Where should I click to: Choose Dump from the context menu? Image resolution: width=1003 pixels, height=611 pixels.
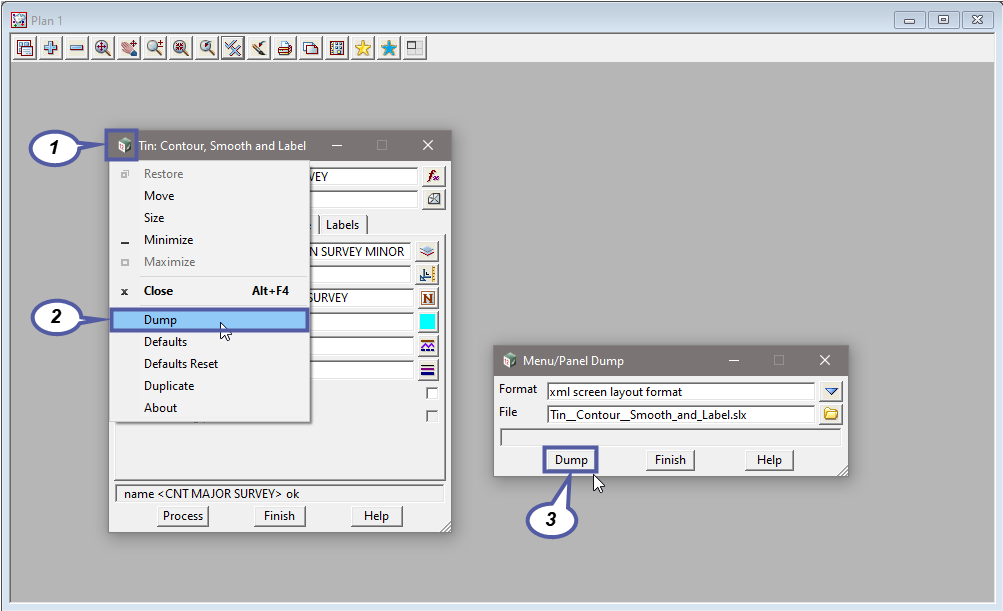click(x=160, y=320)
